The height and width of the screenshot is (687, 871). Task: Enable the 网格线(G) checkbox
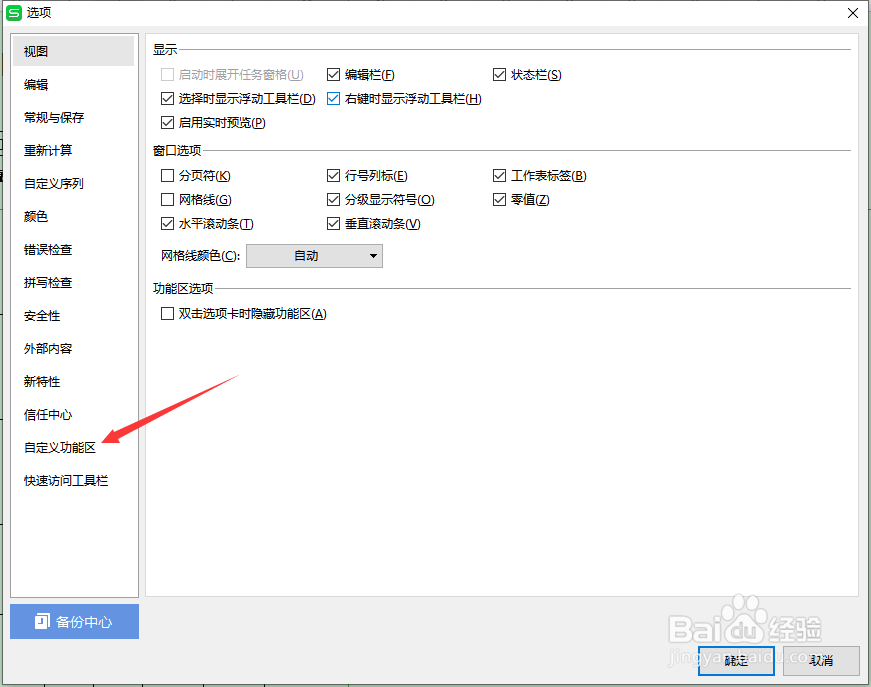tap(167, 199)
